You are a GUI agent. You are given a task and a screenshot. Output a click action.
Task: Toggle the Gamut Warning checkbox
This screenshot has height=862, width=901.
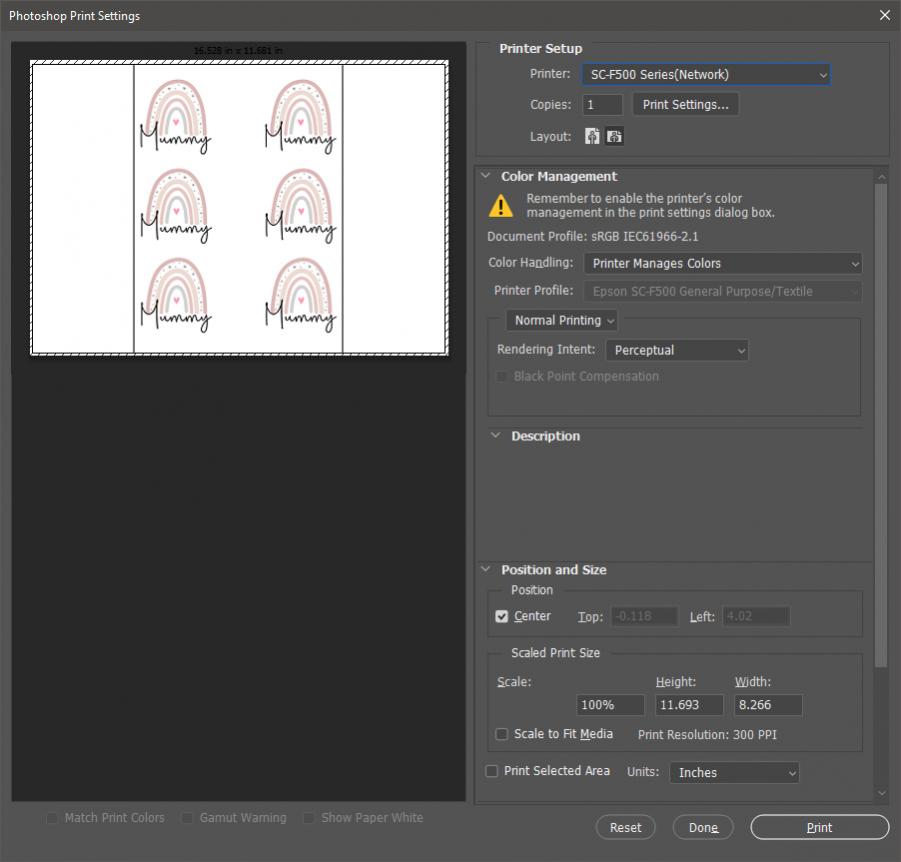(x=187, y=817)
